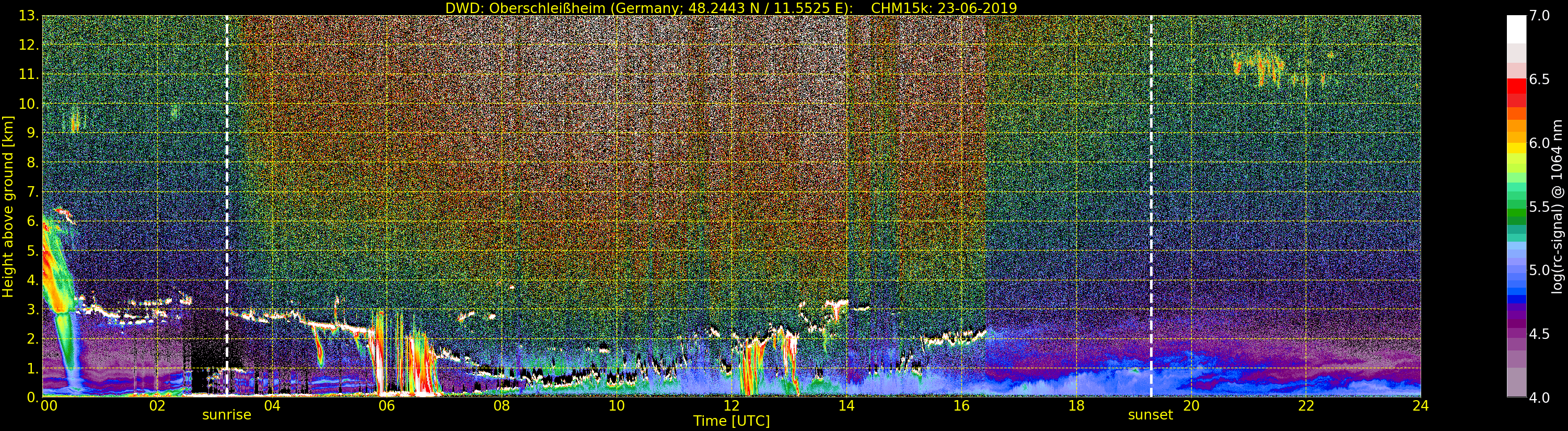
Task: Click the Time [UTC] axis title
Action: (731, 421)
